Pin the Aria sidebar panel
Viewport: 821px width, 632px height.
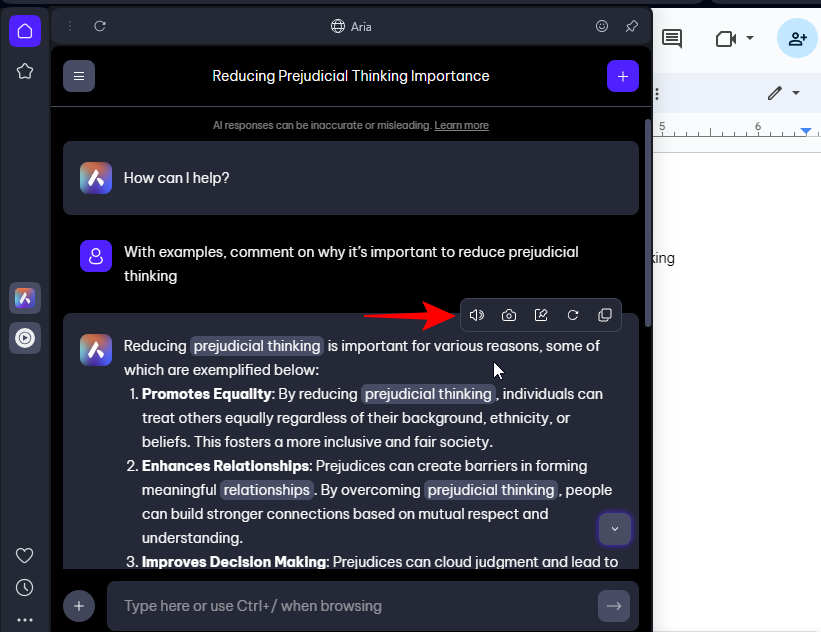click(631, 26)
